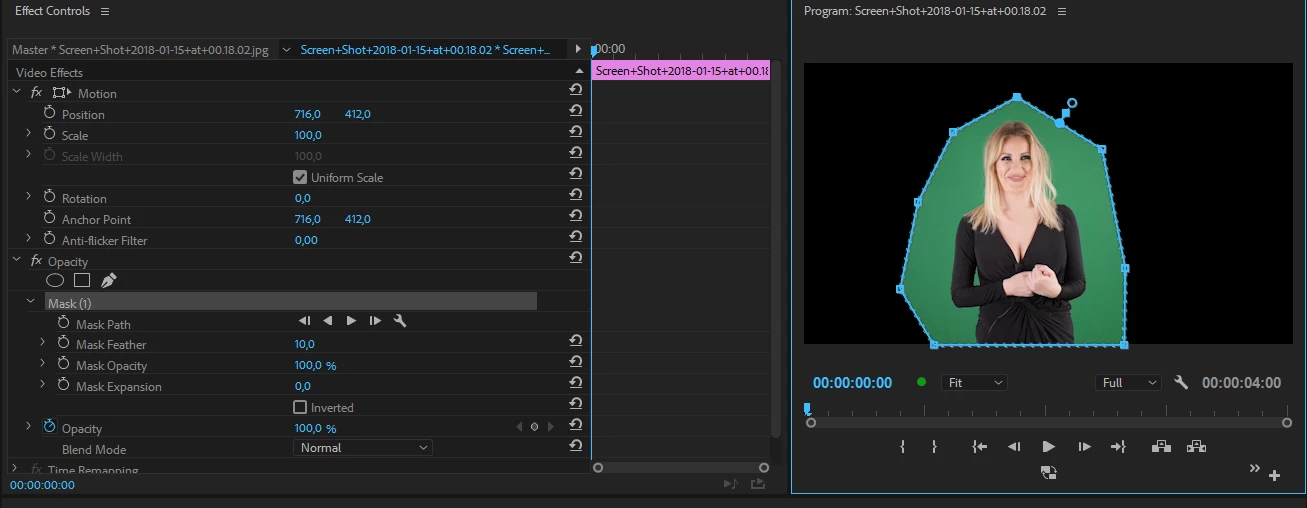Image resolution: width=1307 pixels, height=508 pixels.
Task: Collapse the Motion effect group
Action: tap(16, 92)
